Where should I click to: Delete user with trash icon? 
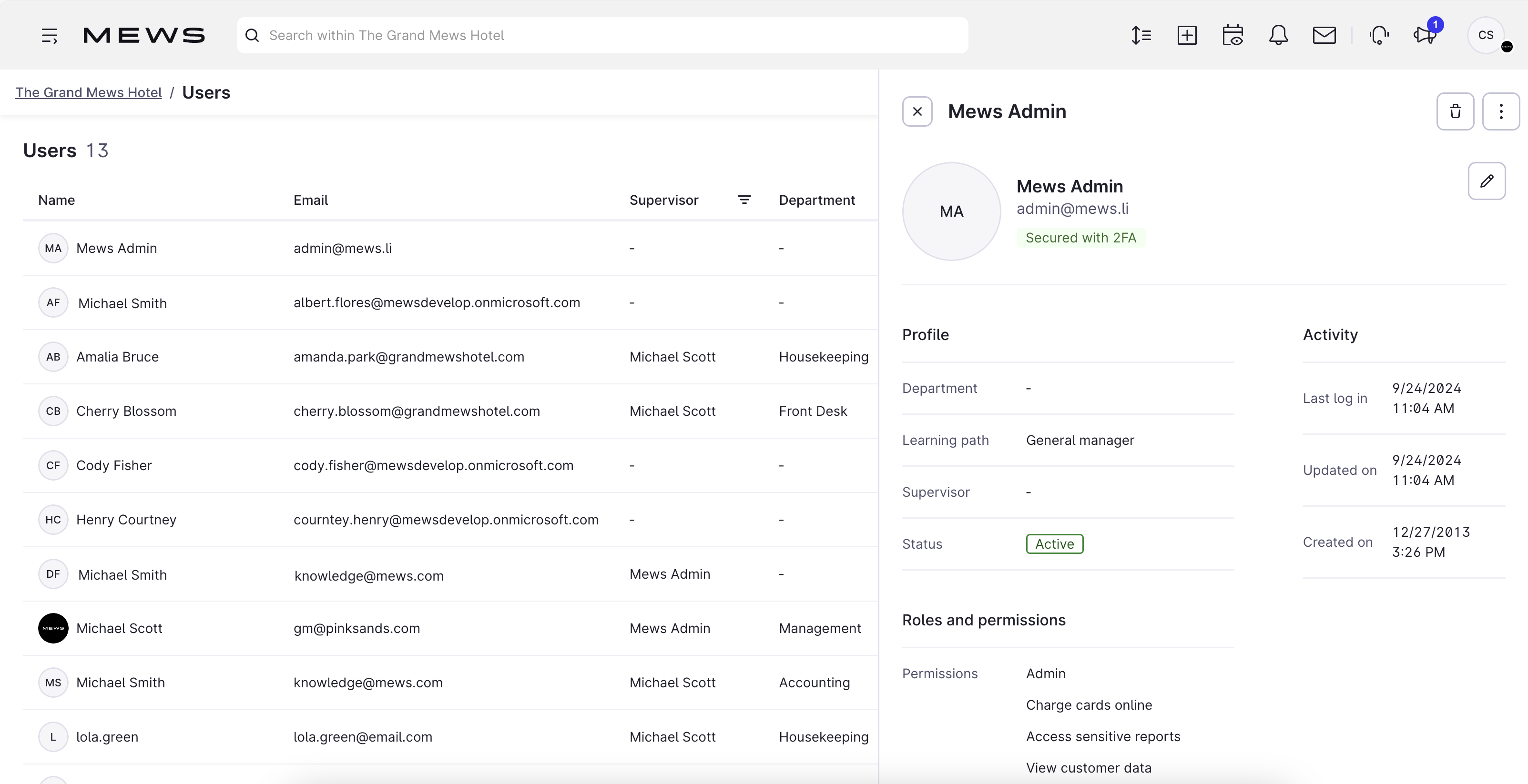(x=1455, y=111)
